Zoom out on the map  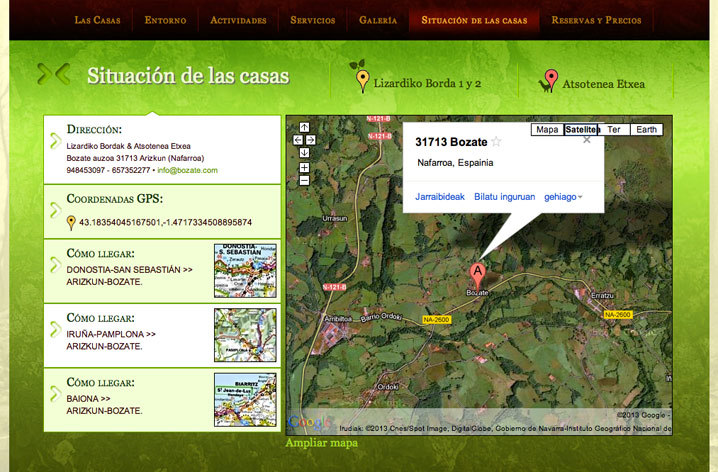click(x=304, y=181)
